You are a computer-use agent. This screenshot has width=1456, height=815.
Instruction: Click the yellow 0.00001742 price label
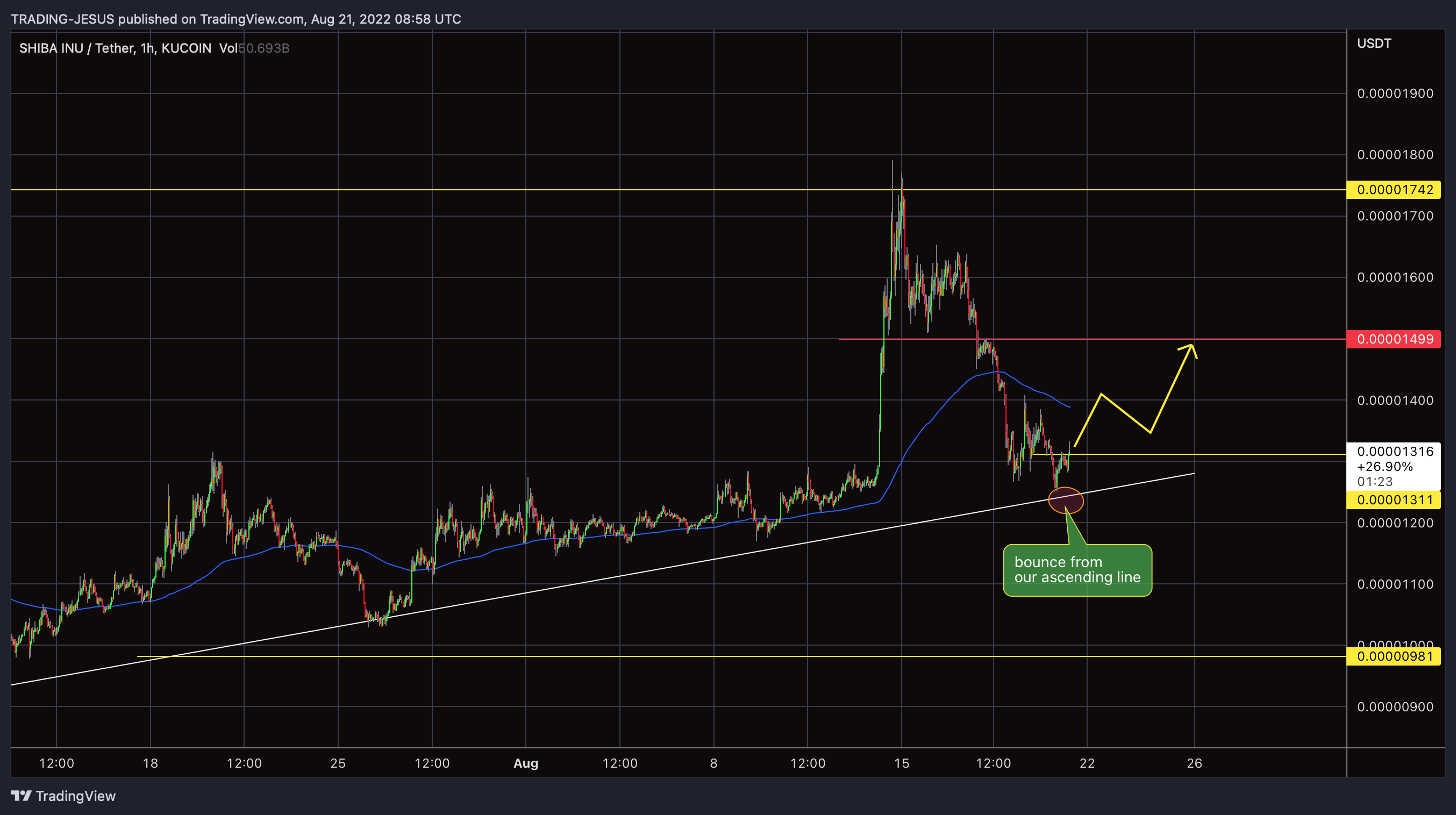click(x=1394, y=189)
